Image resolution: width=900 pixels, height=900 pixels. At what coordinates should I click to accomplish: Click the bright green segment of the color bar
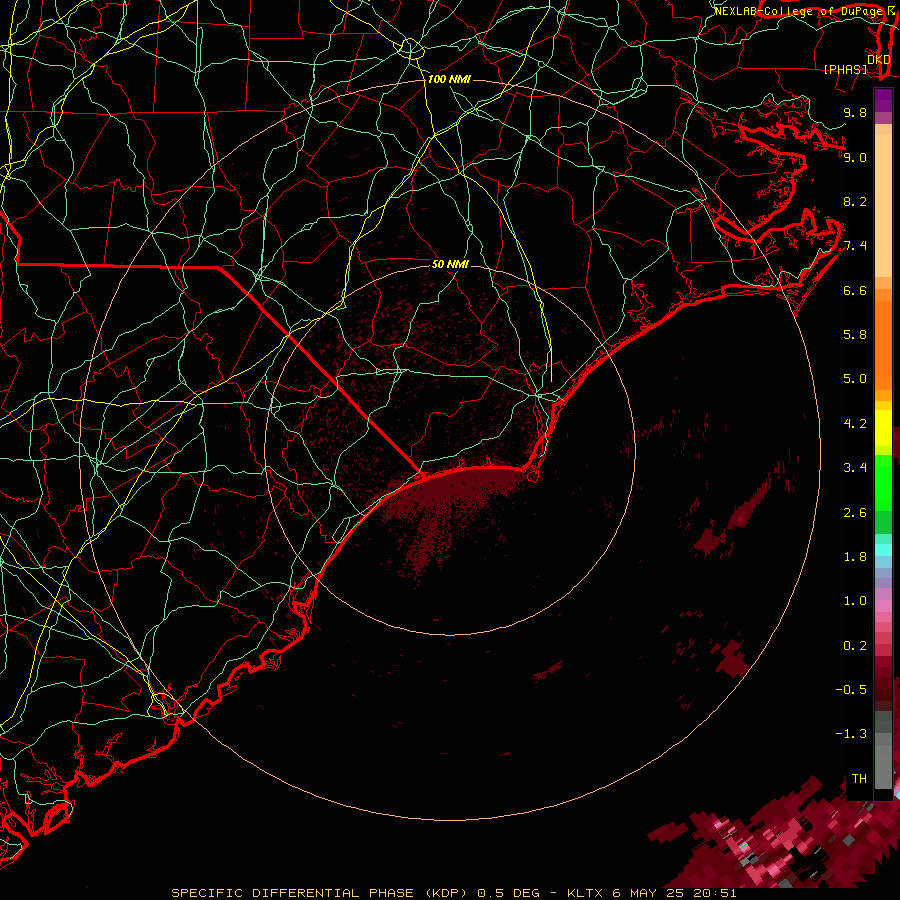pyautogui.click(x=883, y=482)
